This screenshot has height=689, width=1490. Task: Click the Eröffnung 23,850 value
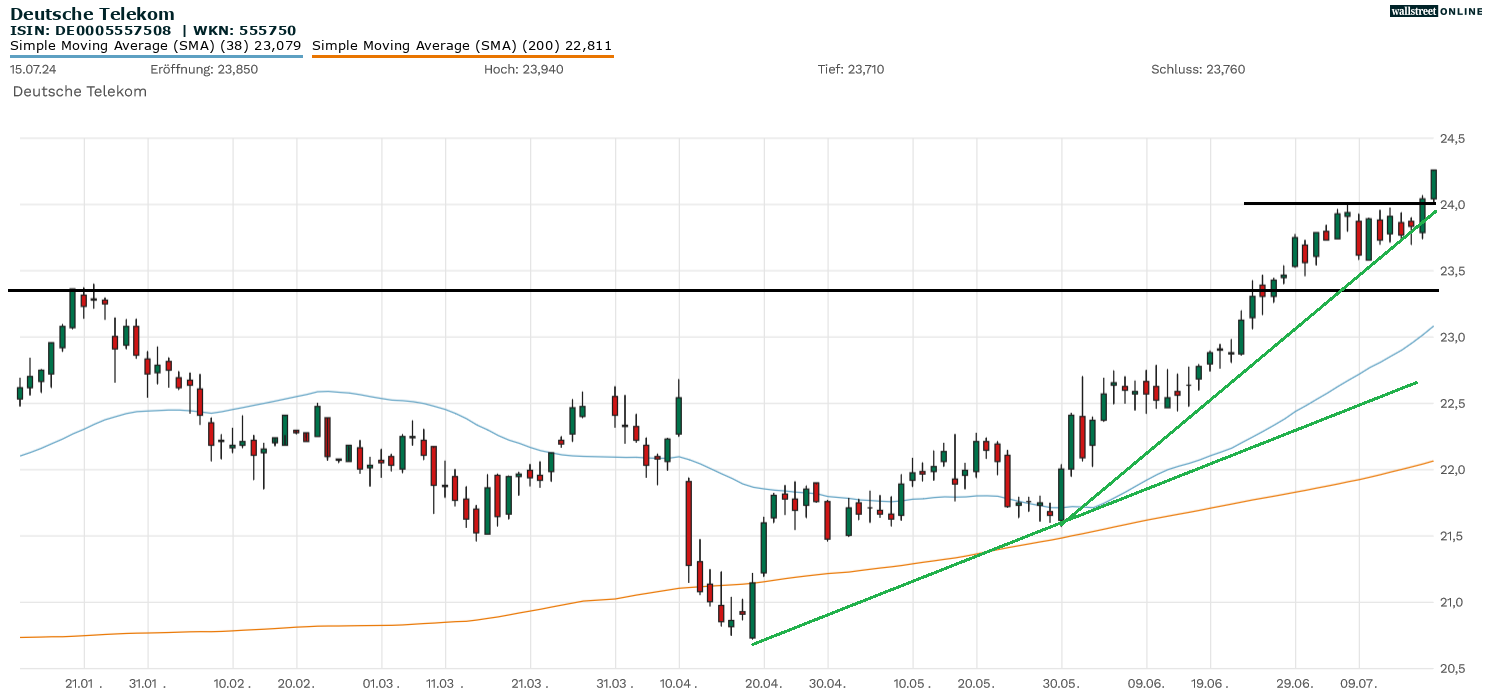204,69
